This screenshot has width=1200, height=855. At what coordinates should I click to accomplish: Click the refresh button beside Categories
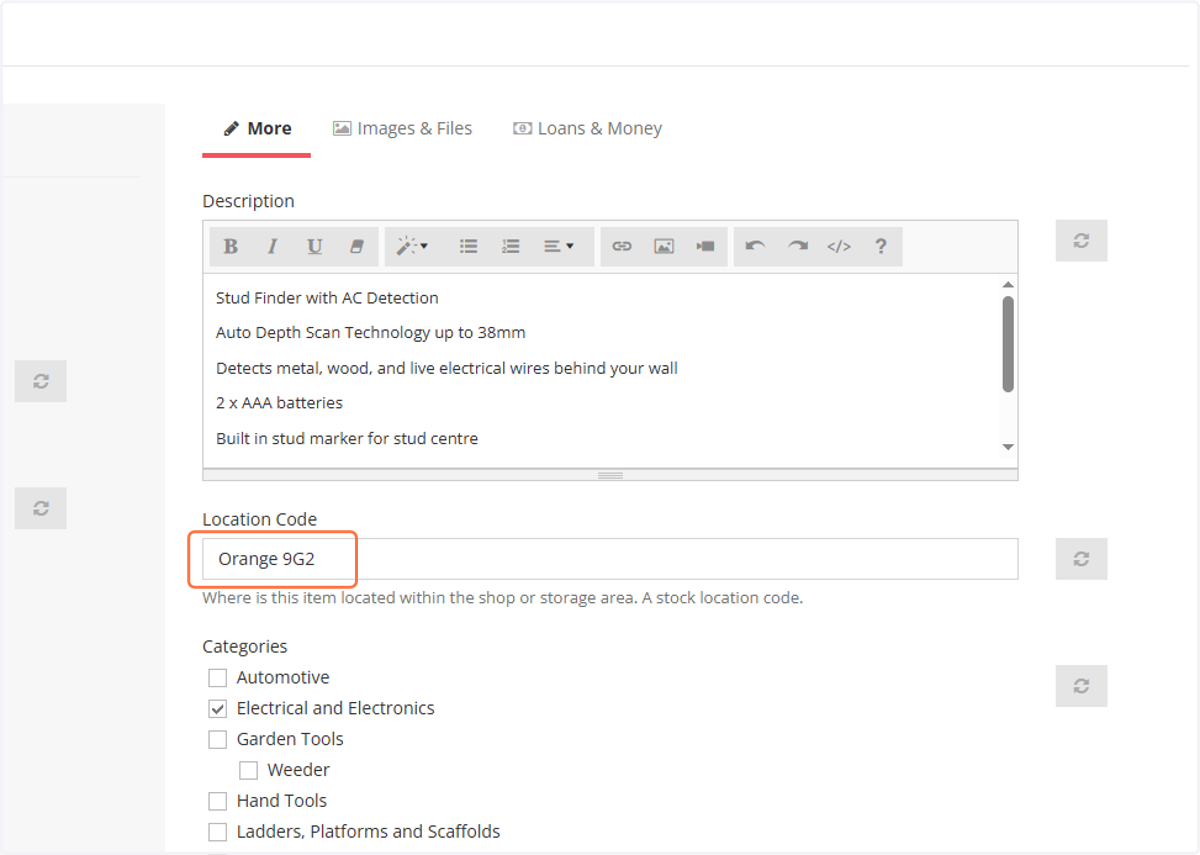[1081, 686]
